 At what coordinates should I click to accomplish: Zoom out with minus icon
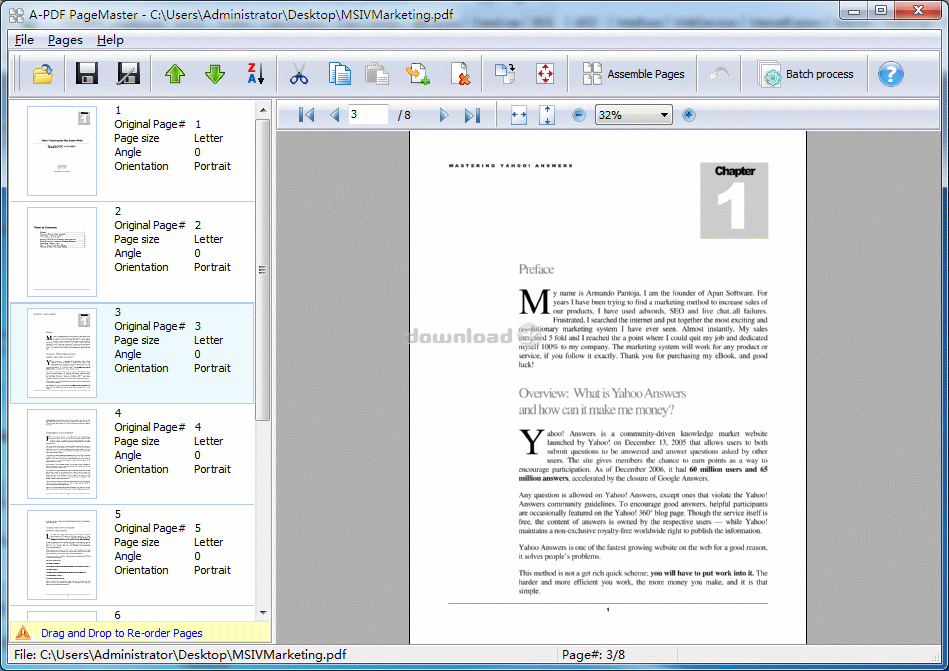tap(579, 115)
